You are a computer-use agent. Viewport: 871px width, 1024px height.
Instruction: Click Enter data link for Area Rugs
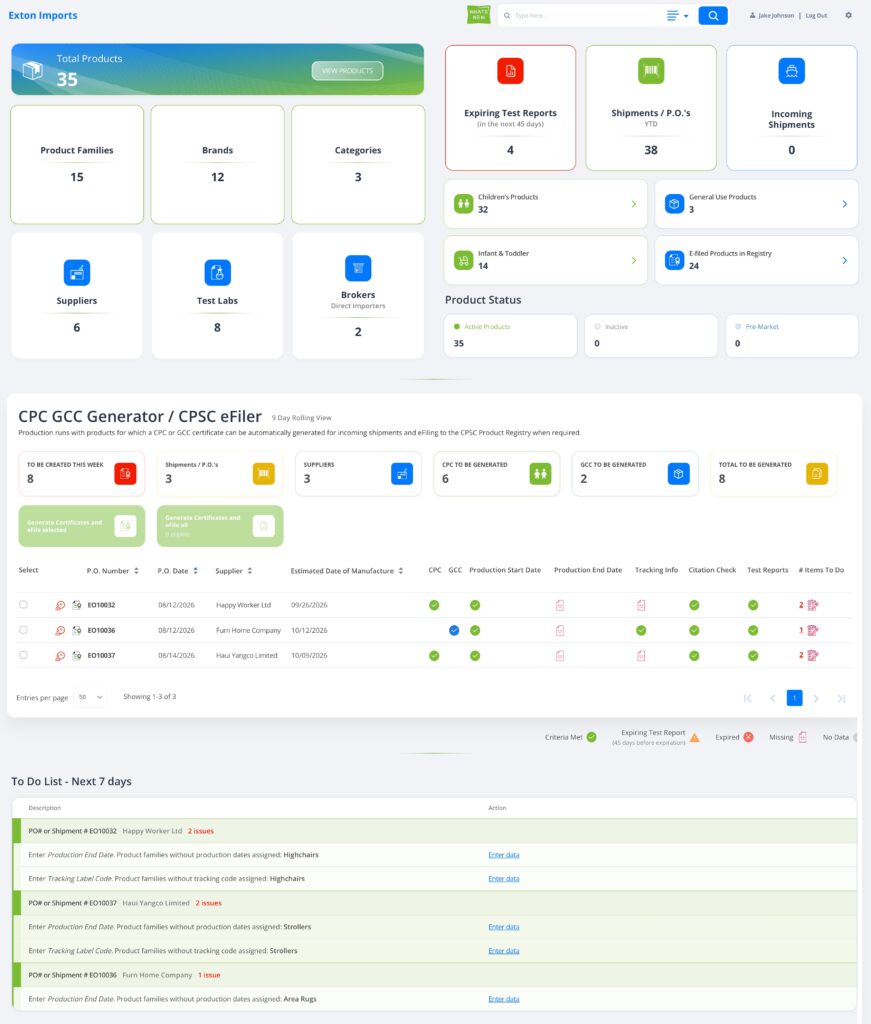503,999
